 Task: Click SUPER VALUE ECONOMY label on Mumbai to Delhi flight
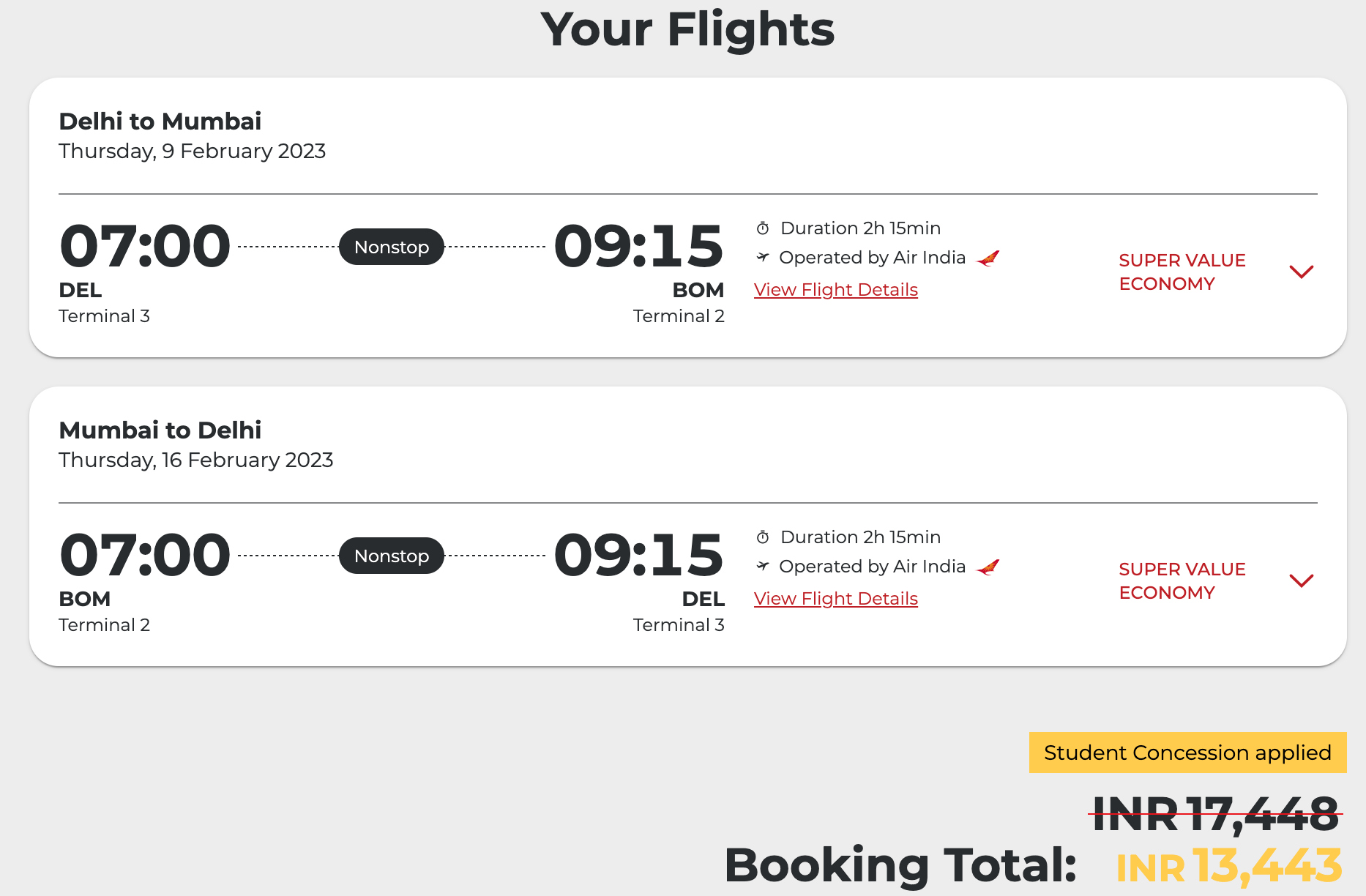click(1182, 580)
